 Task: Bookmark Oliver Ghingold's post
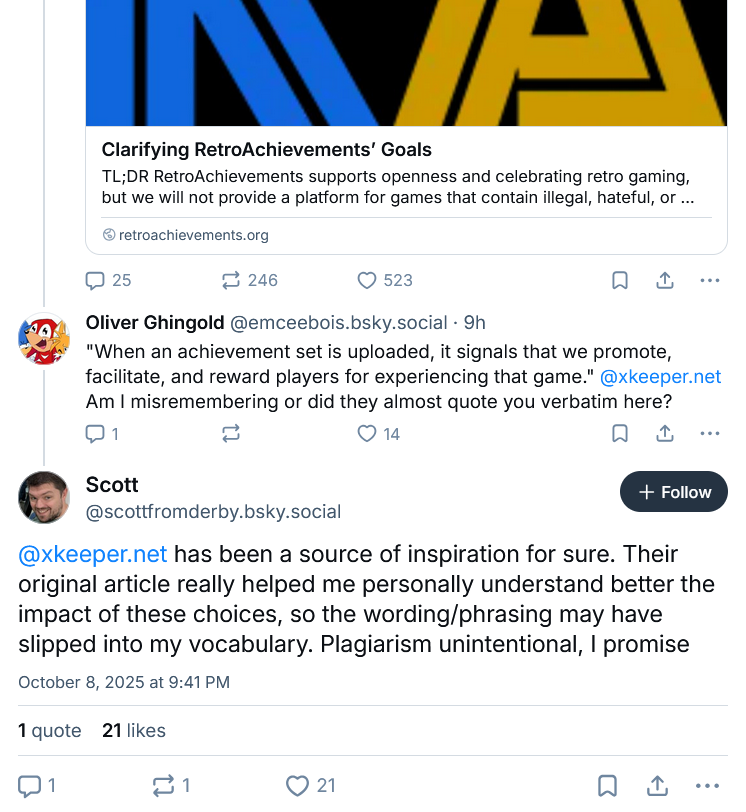click(x=620, y=433)
